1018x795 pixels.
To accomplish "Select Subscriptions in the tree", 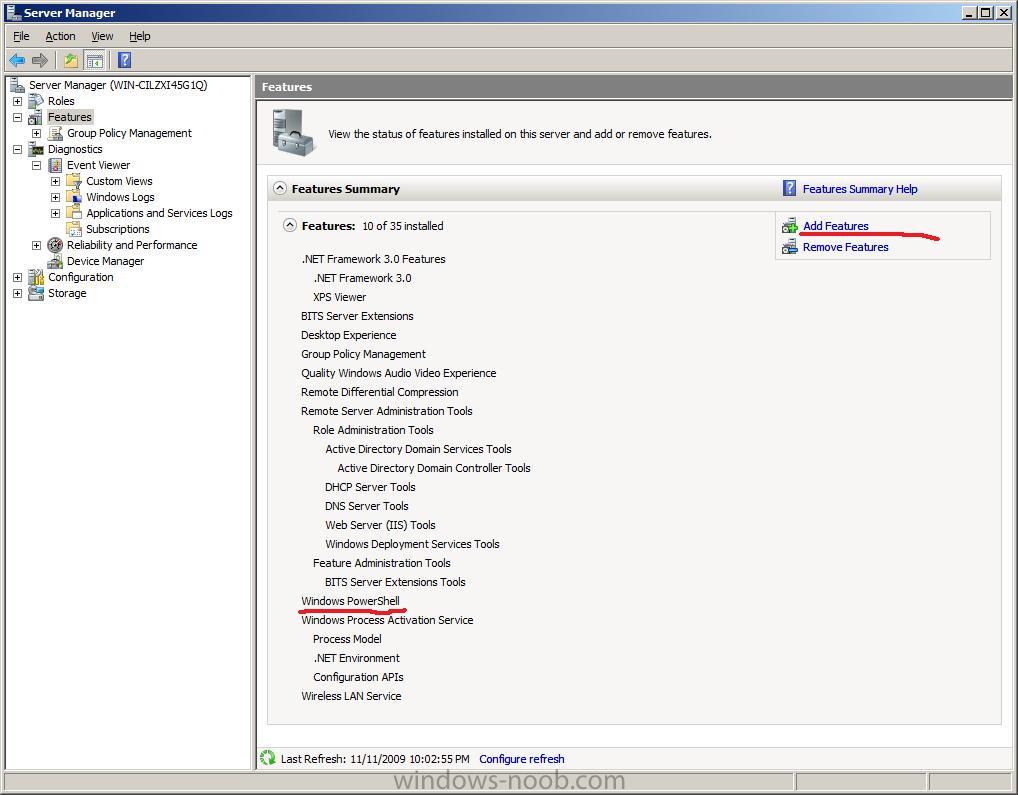I will tap(118, 229).
